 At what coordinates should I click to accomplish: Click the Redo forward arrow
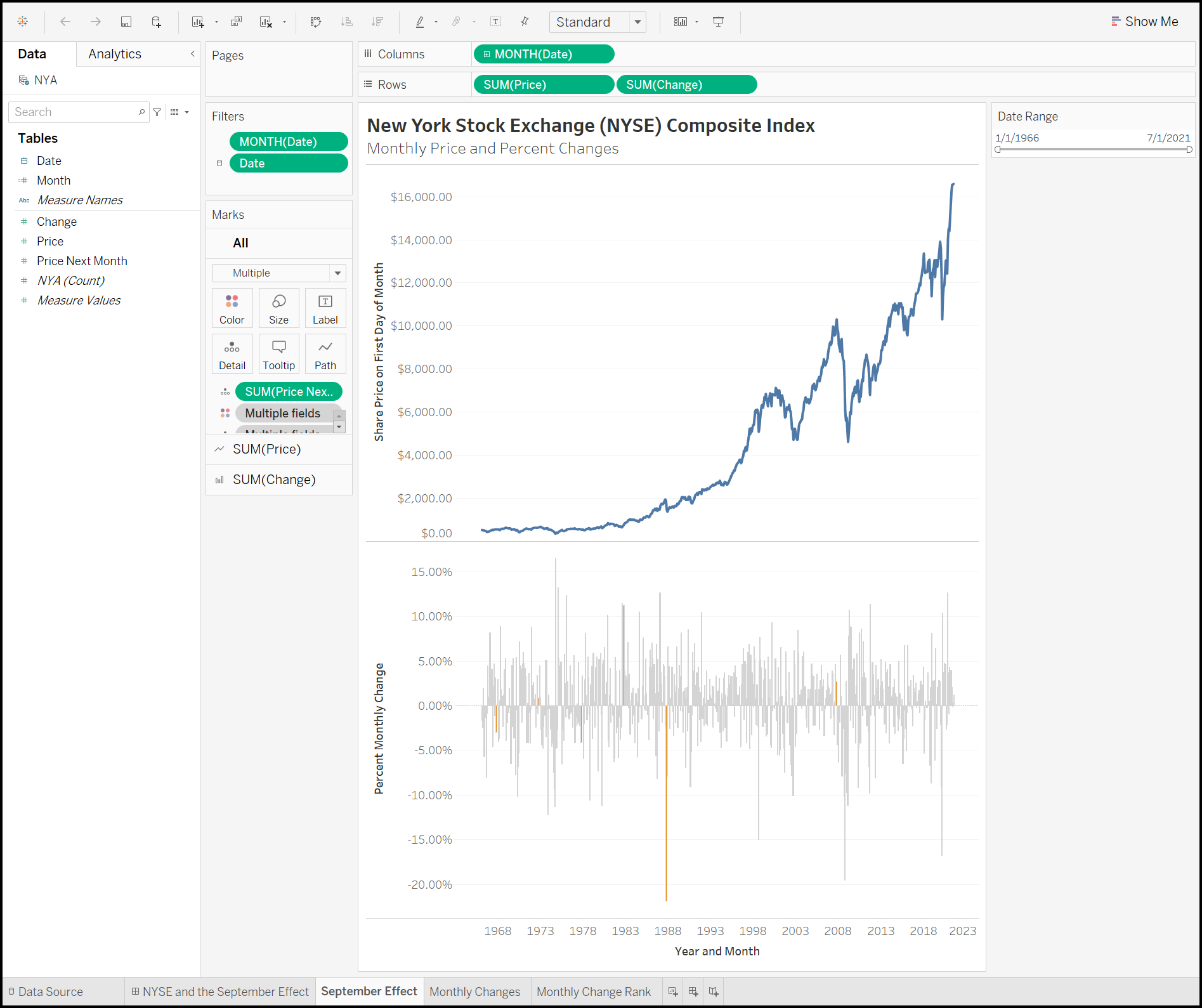point(96,22)
